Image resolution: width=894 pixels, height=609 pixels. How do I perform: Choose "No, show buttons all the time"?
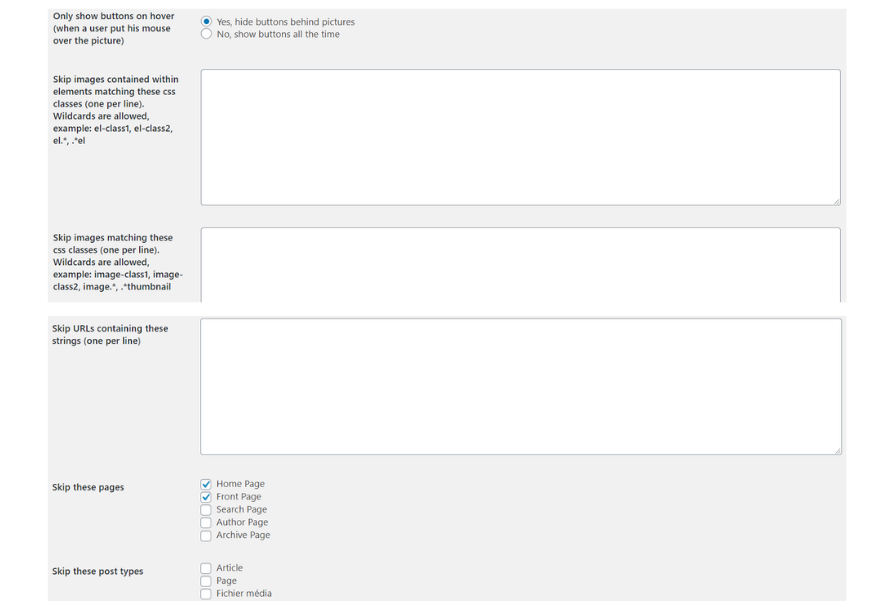click(206, 34)
